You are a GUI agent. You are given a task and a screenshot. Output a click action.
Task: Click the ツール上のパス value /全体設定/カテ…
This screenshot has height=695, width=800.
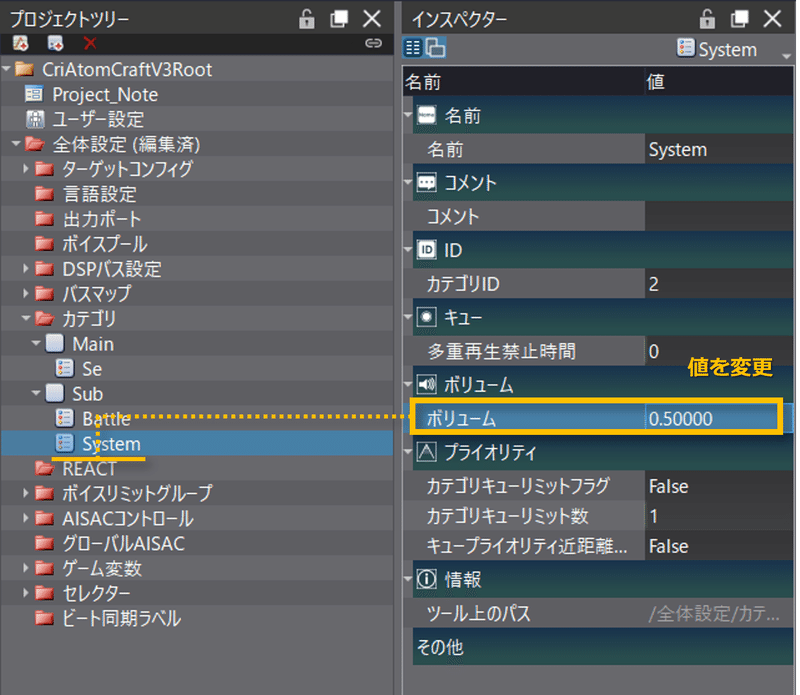tap(718, 613)
